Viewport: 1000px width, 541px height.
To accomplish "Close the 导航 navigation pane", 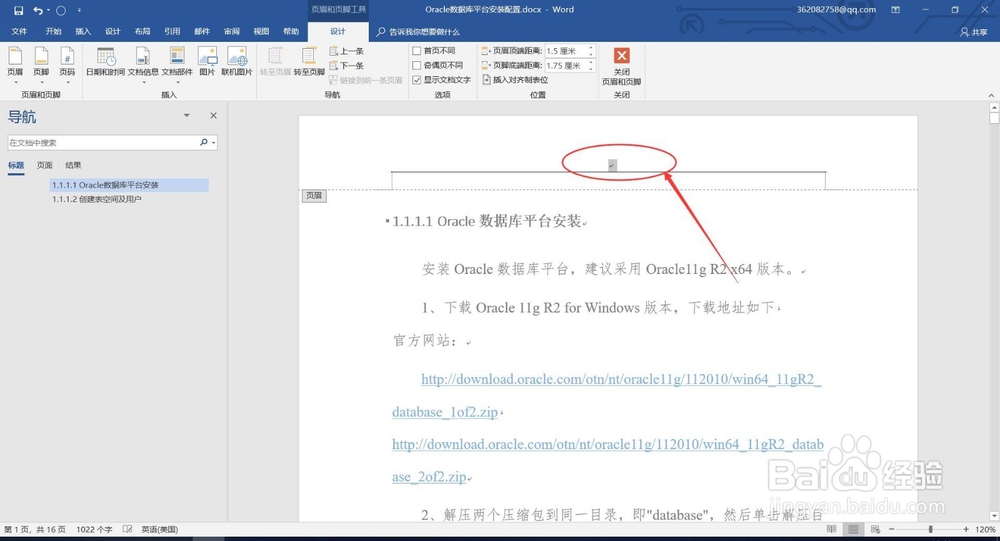I will click(x=214, y=115).
